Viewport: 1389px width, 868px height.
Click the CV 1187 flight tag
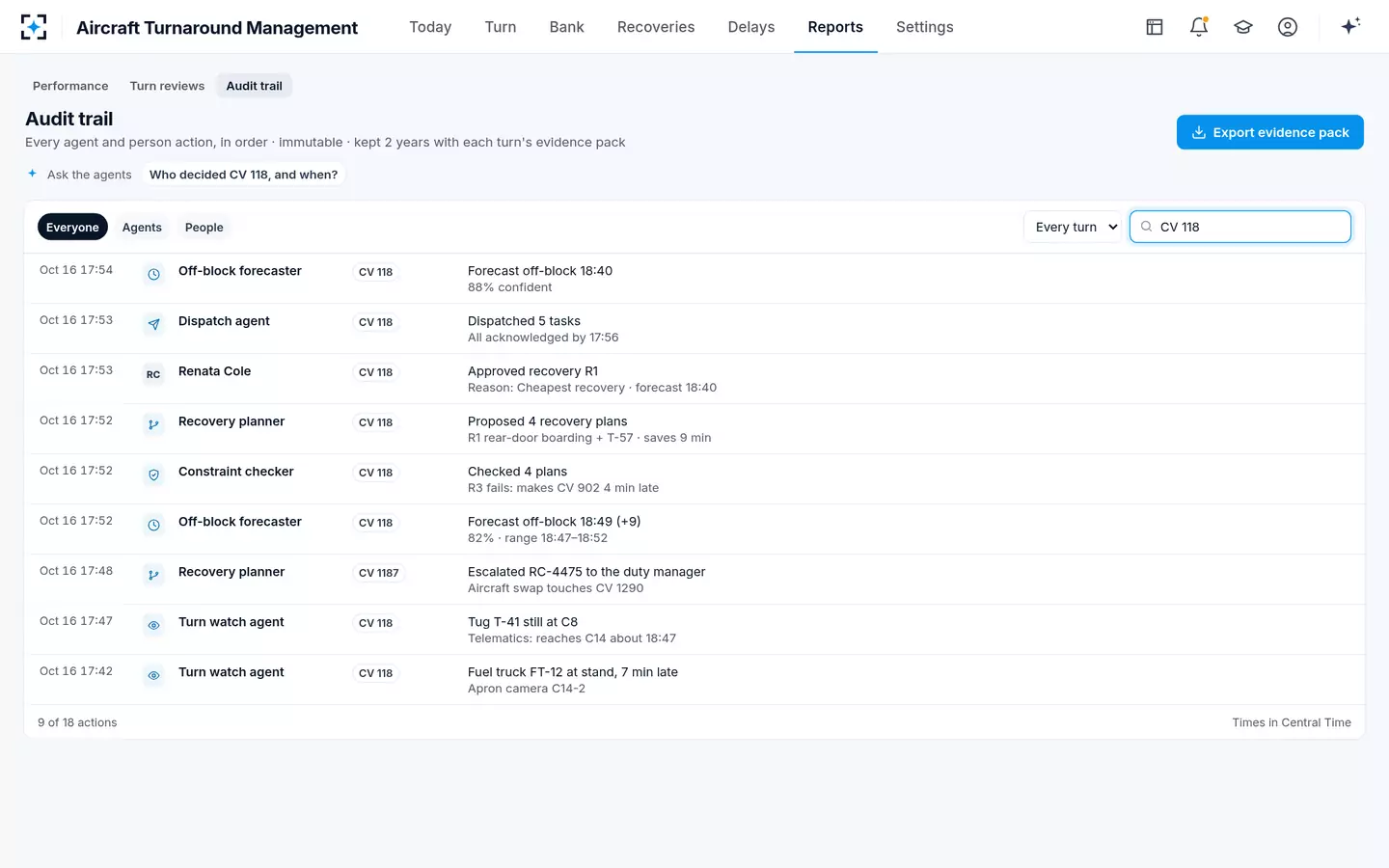[379, 573]
